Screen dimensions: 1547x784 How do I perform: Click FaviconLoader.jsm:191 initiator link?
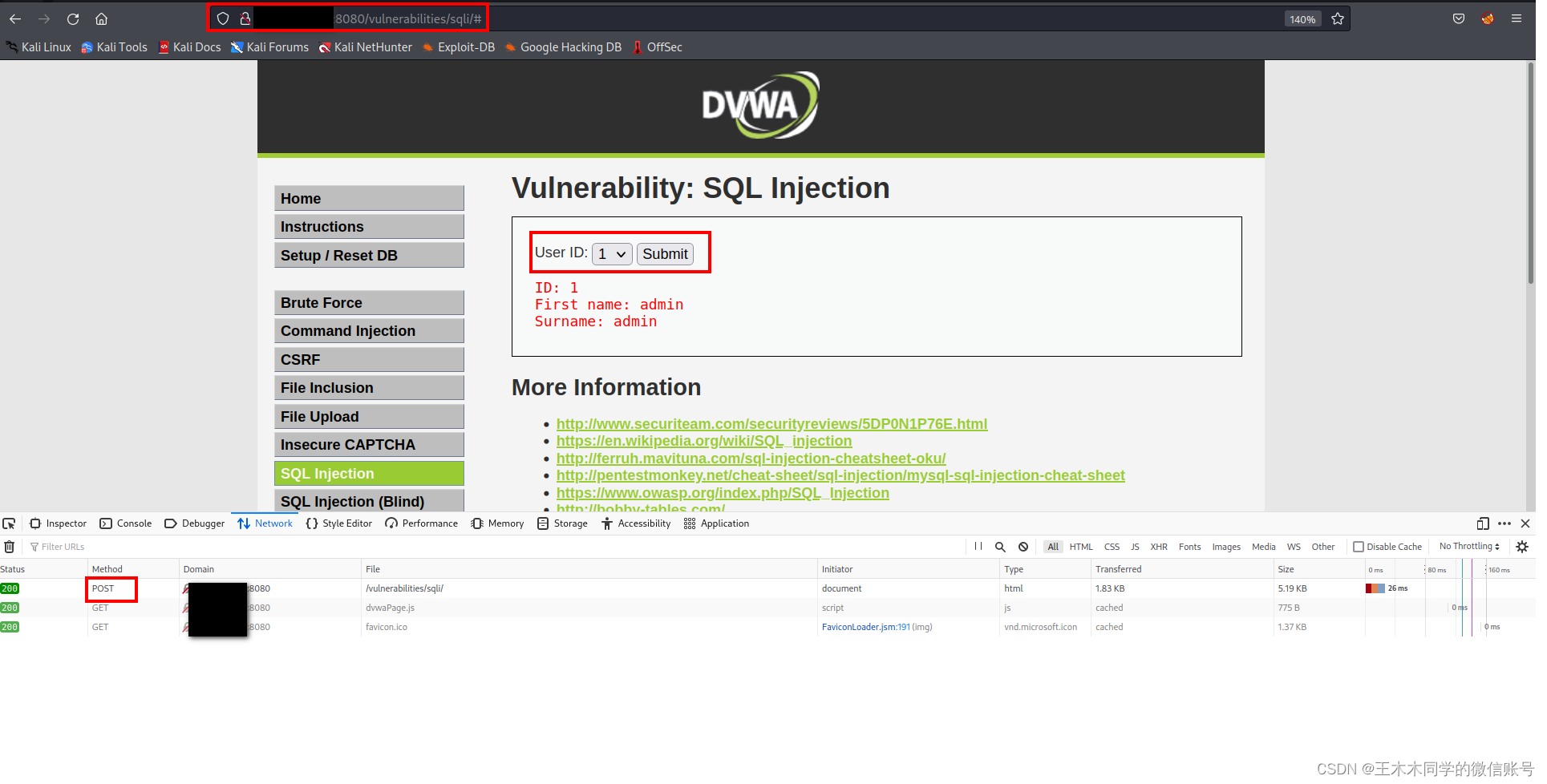click(x=866, y=627)
